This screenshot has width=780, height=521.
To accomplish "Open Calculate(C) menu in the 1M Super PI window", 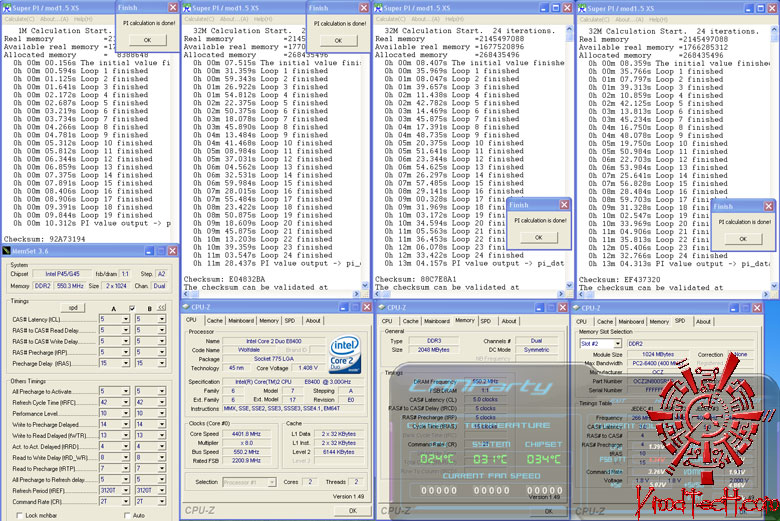I will [19, 19].
